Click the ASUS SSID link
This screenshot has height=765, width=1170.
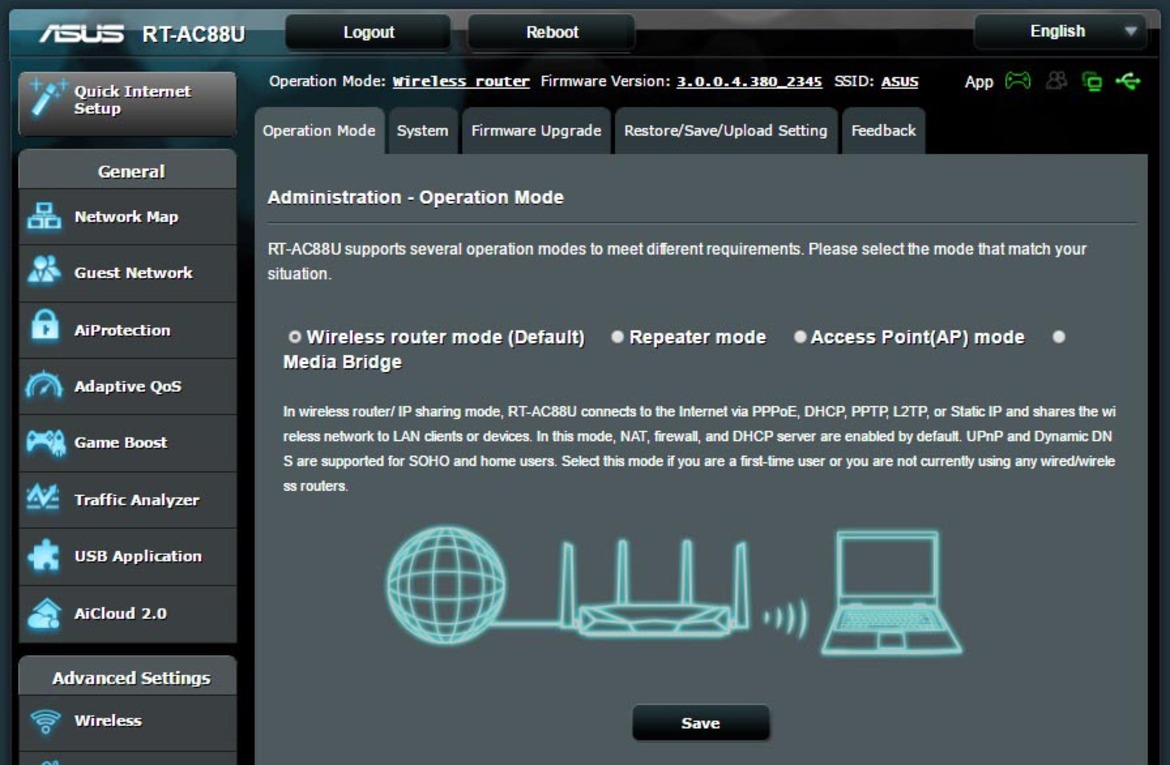tap(900, 81)
